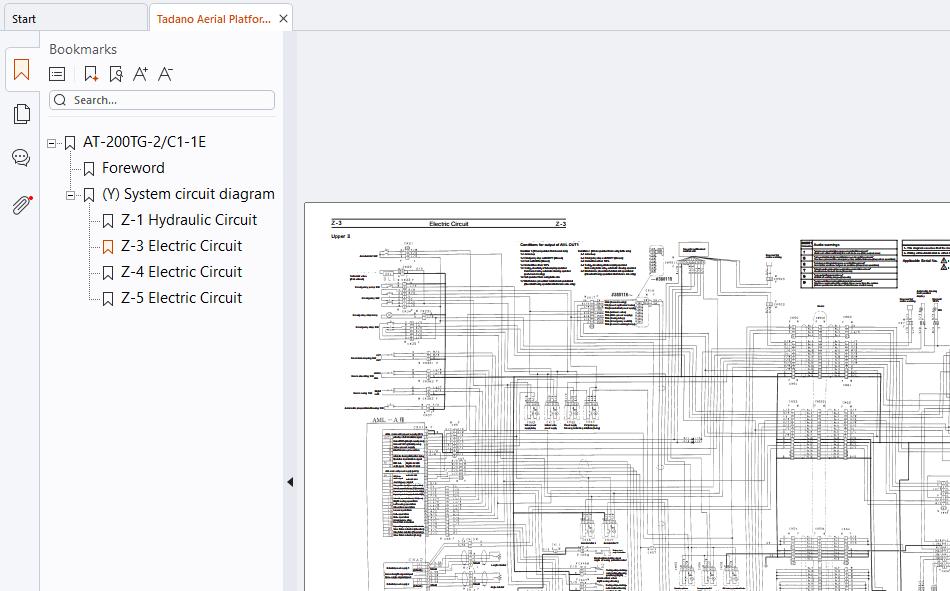Click the bookmark icon beside Z-4 Electric Circuit
This screenshot has height=591, width=950.
click(x=108, y=273)
